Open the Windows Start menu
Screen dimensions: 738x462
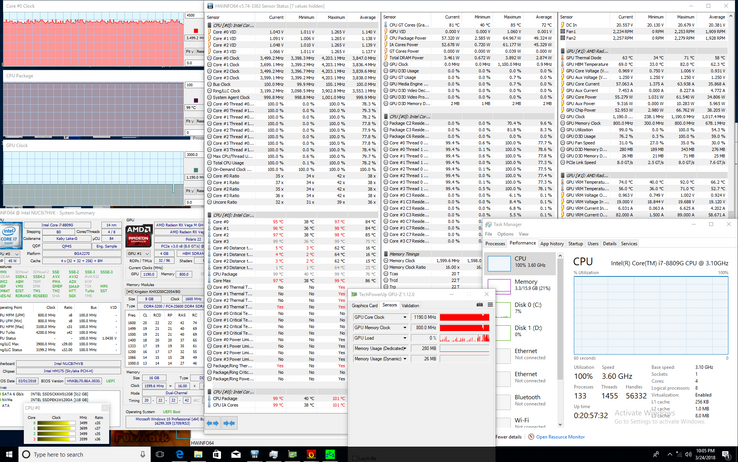tap(9, 454)
